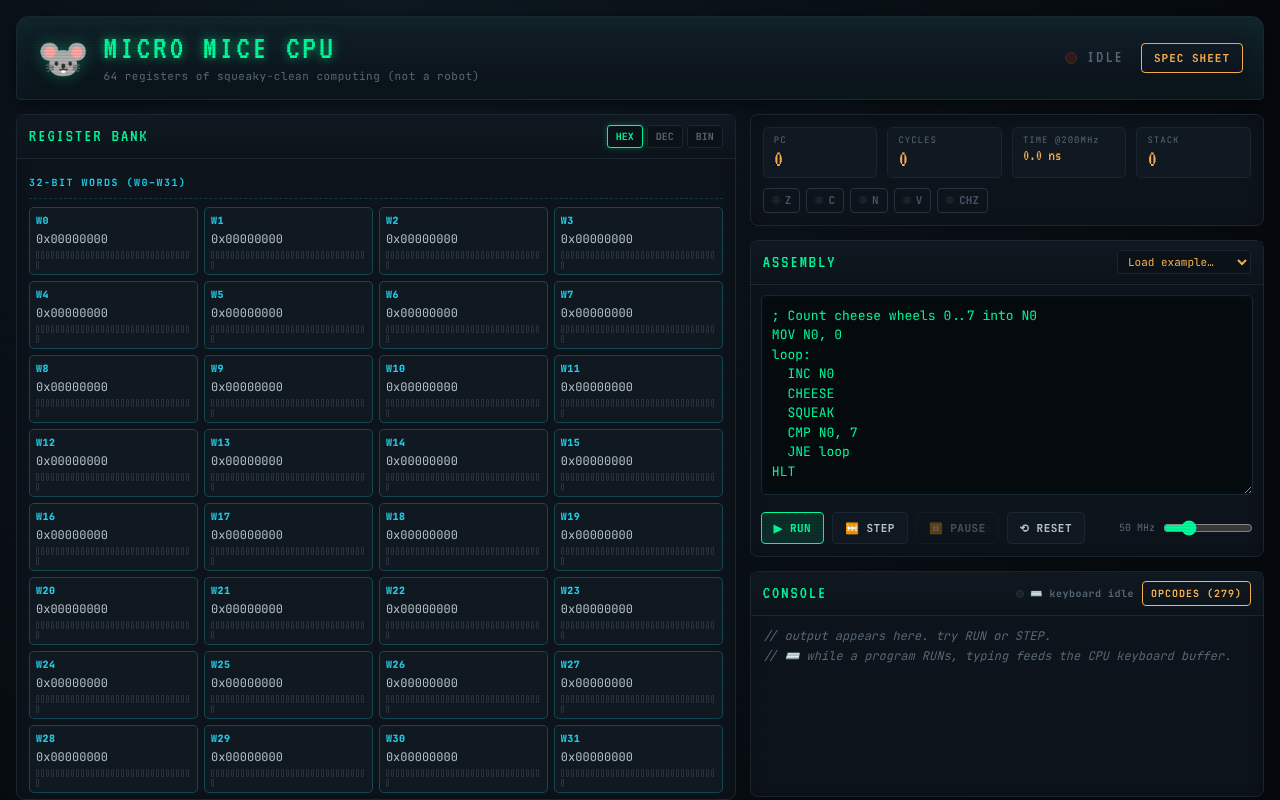Select register W24 card
Screen dimensions: 1280x800
pos(113,685)
